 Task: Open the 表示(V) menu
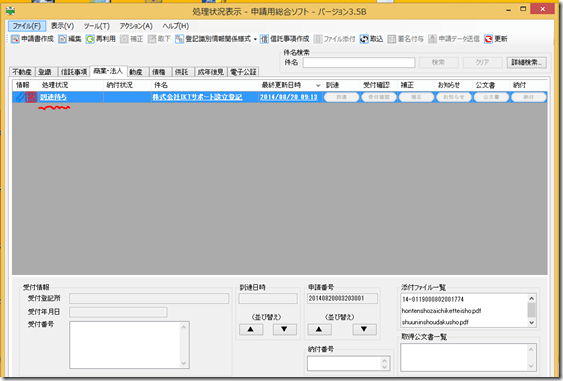coord(62,26)
